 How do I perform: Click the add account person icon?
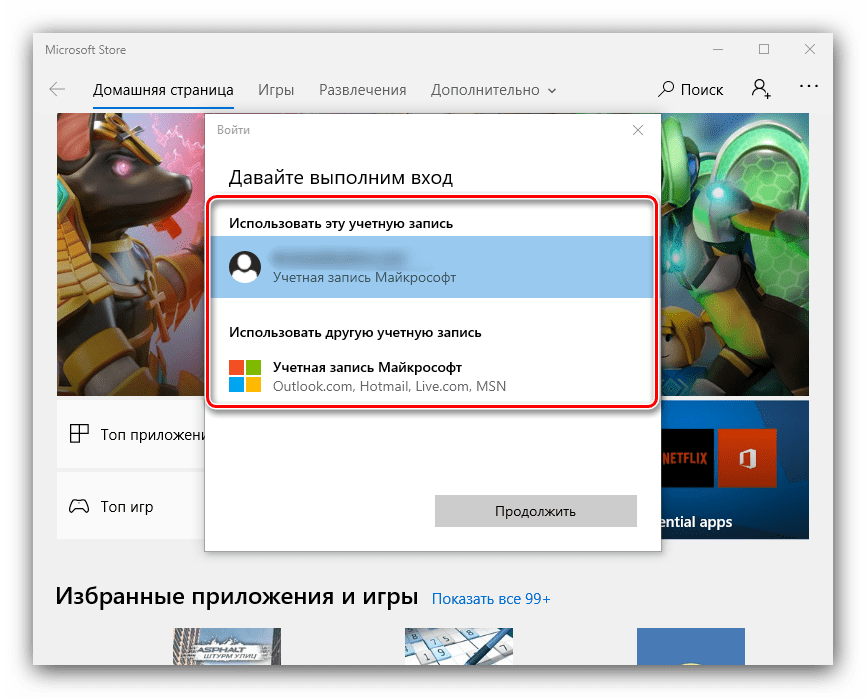coord(761,89)
